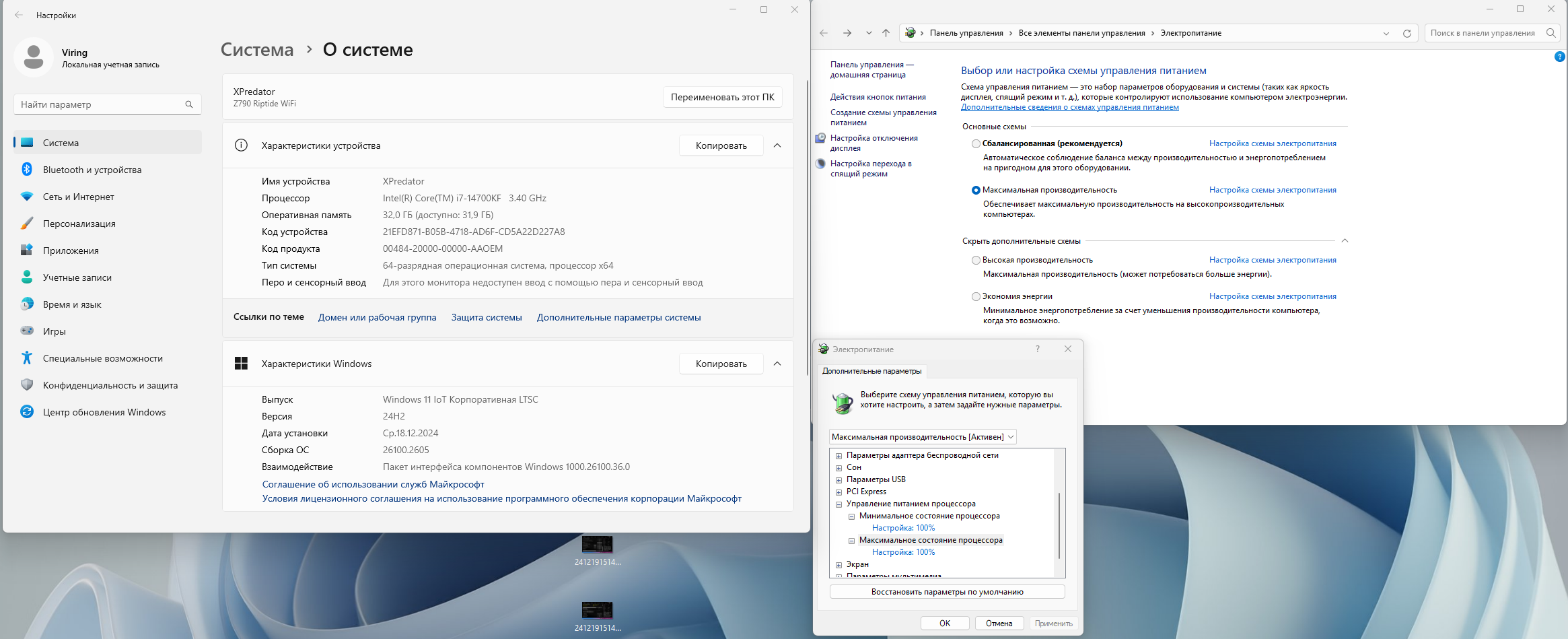Open Bluetooth и устройства via its icon
1568x639 pixels.
[x=27, y=170]
